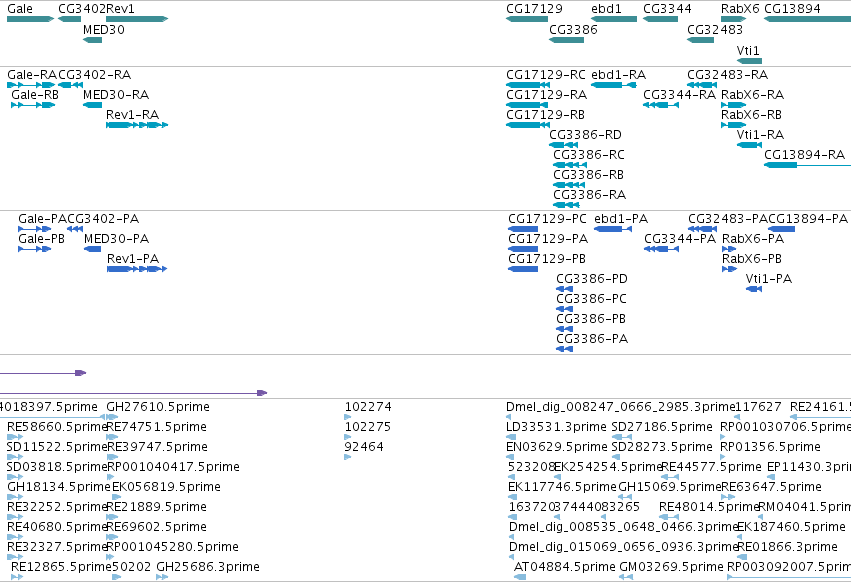Image resolution: width=851 pixels, height=582 pixels.
Task: Click the Vti1 gene feature
Action: pos(749,60)
